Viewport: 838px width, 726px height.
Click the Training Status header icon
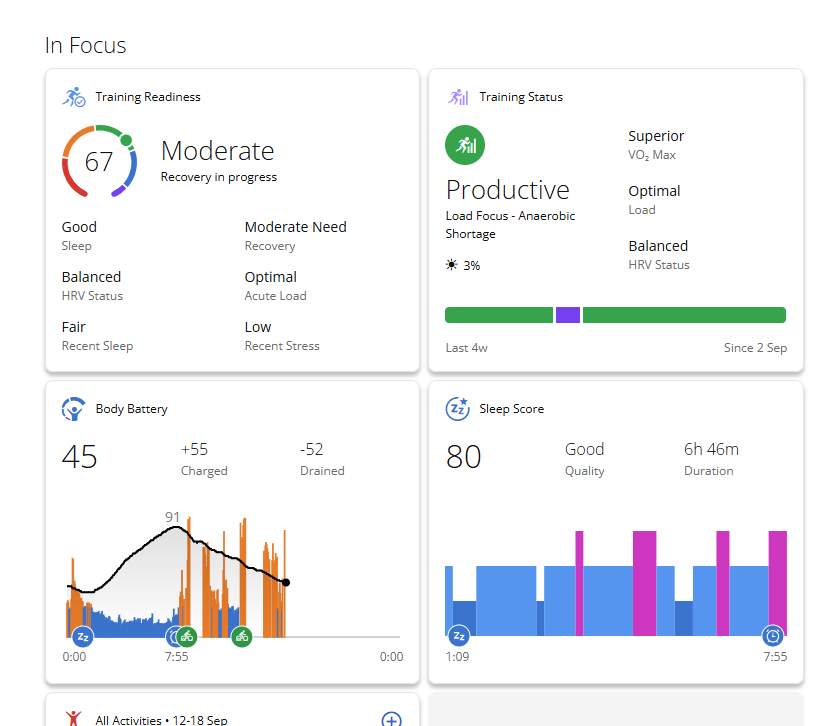pyautogui.click(x=458, y=97)
